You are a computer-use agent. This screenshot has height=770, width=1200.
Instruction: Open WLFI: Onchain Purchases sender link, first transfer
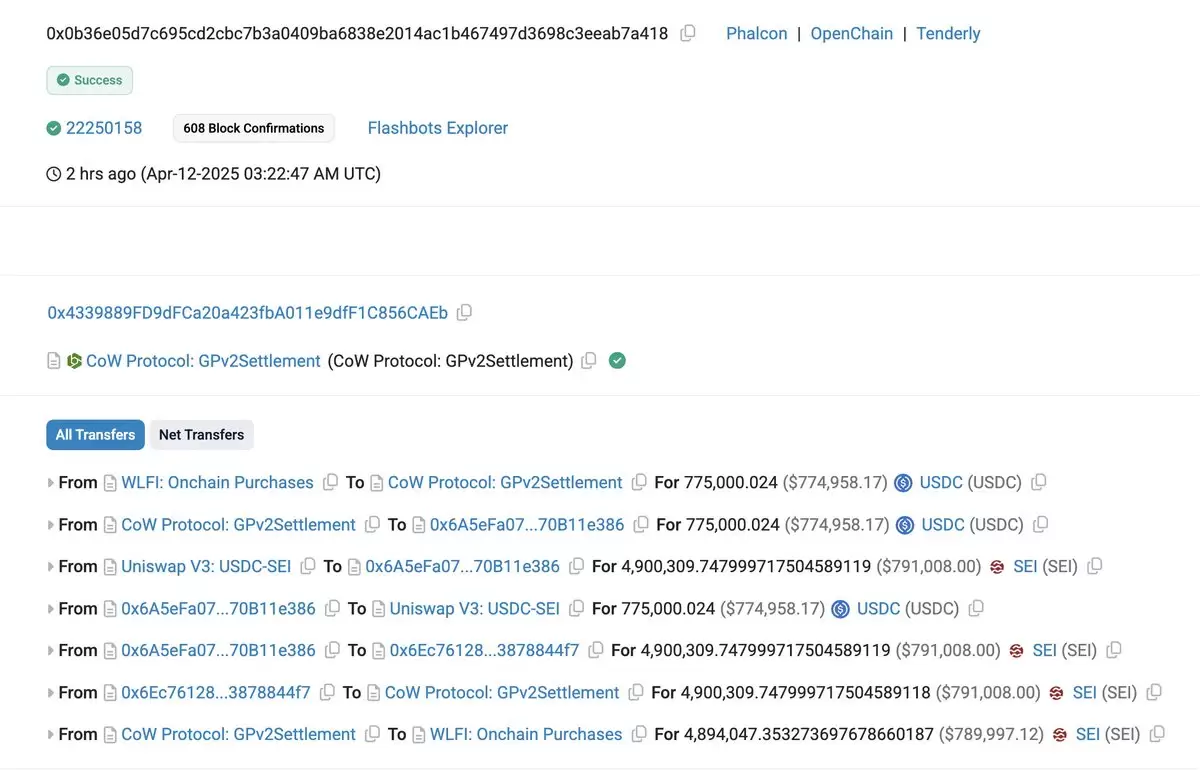[x=217, y=482]
